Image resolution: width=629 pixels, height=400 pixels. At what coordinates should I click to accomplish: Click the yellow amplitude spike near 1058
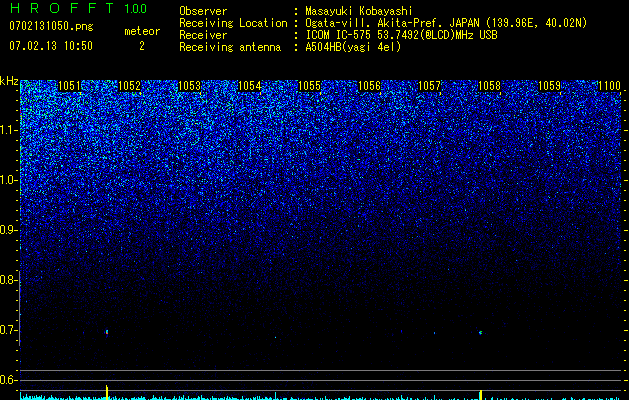pyautogui.click(x=481, y=394)
